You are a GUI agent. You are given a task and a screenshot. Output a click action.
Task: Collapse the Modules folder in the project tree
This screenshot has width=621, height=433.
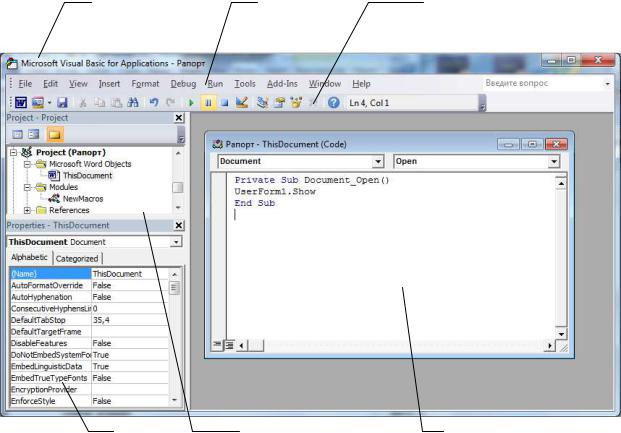27,187
